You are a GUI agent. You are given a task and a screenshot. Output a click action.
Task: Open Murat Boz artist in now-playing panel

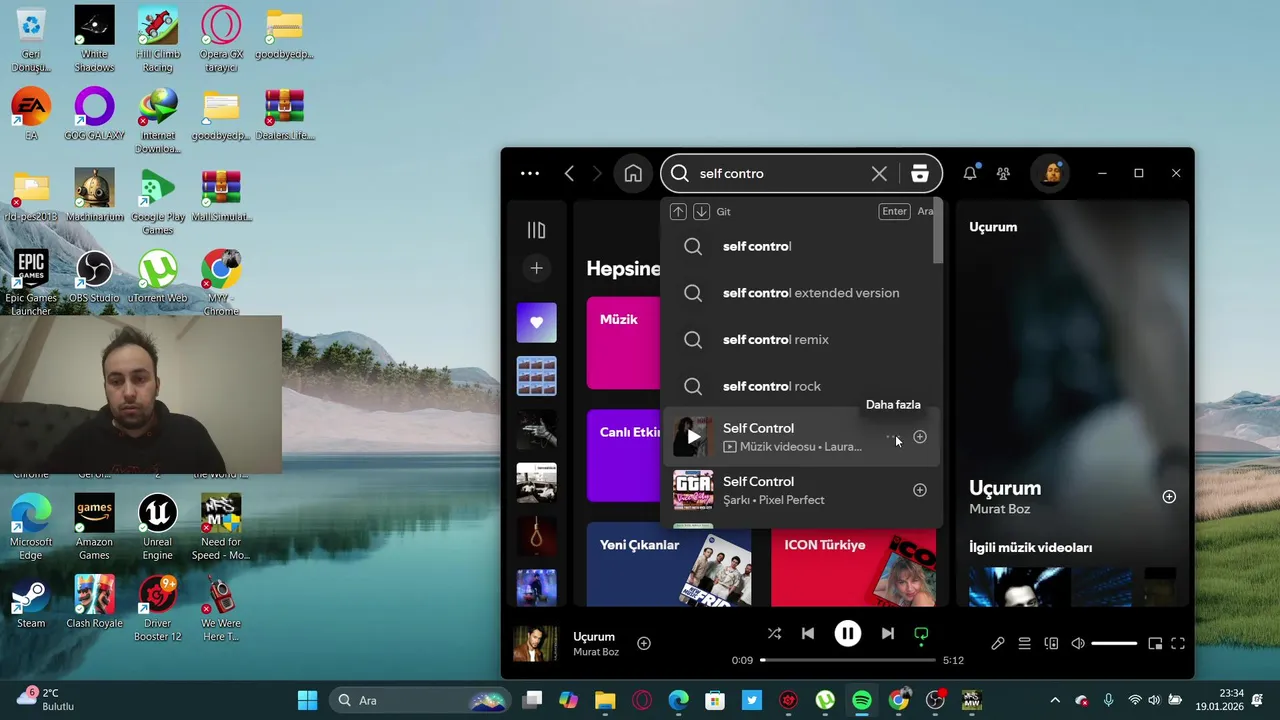[999, 509]
